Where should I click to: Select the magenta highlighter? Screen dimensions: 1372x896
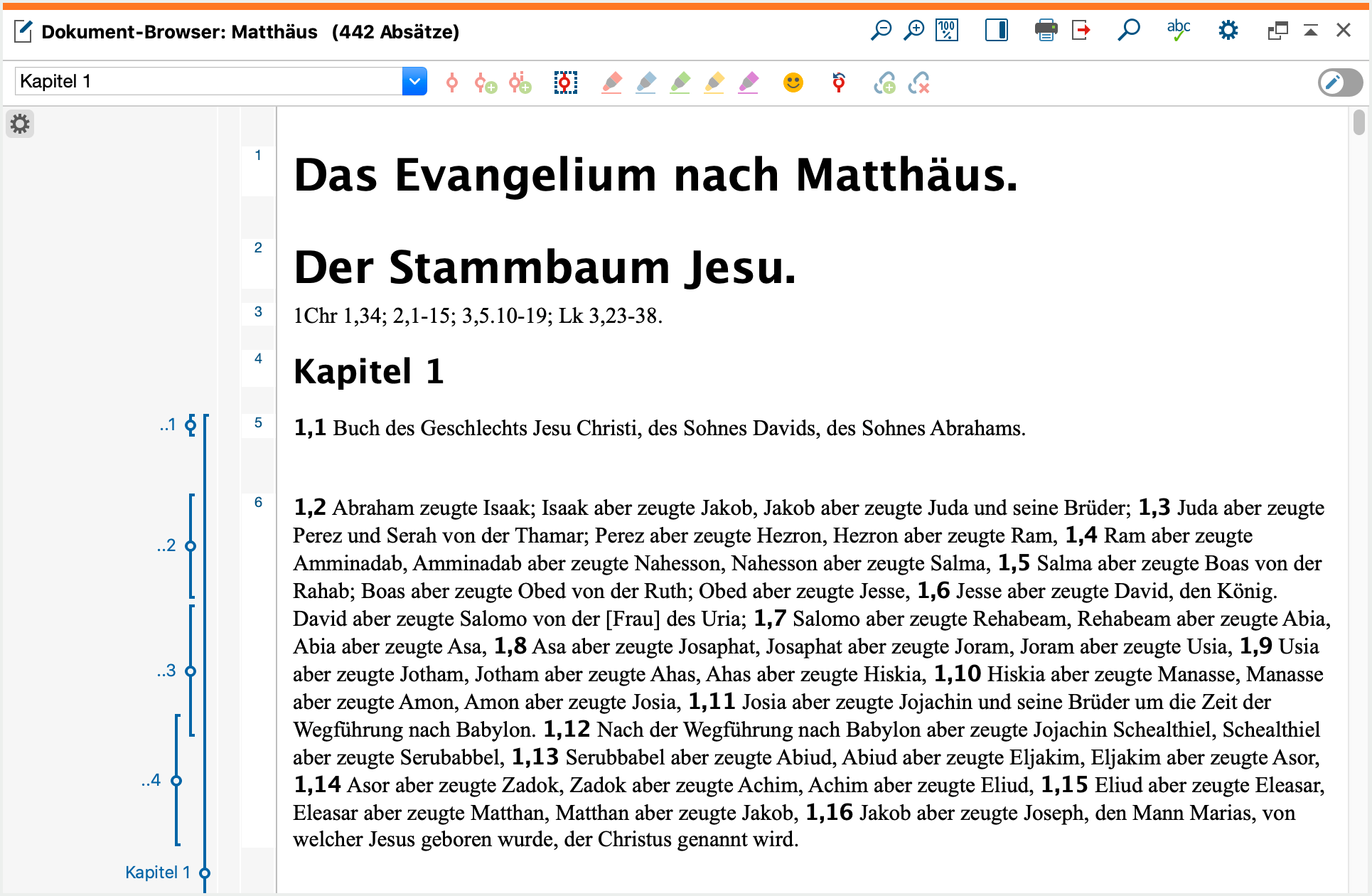(748, 83)
